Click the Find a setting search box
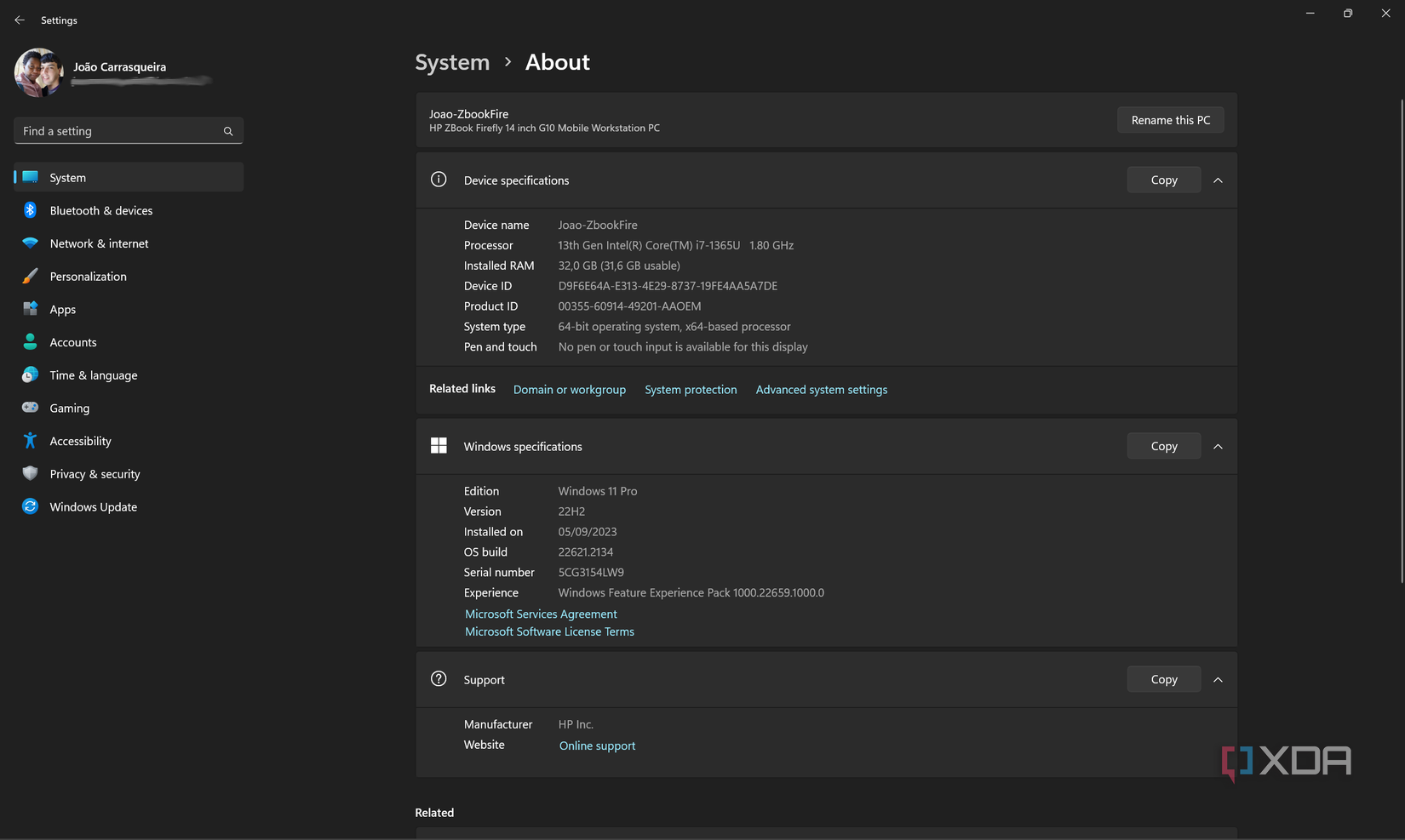The image size is (1405, 840). click(128, 130)
